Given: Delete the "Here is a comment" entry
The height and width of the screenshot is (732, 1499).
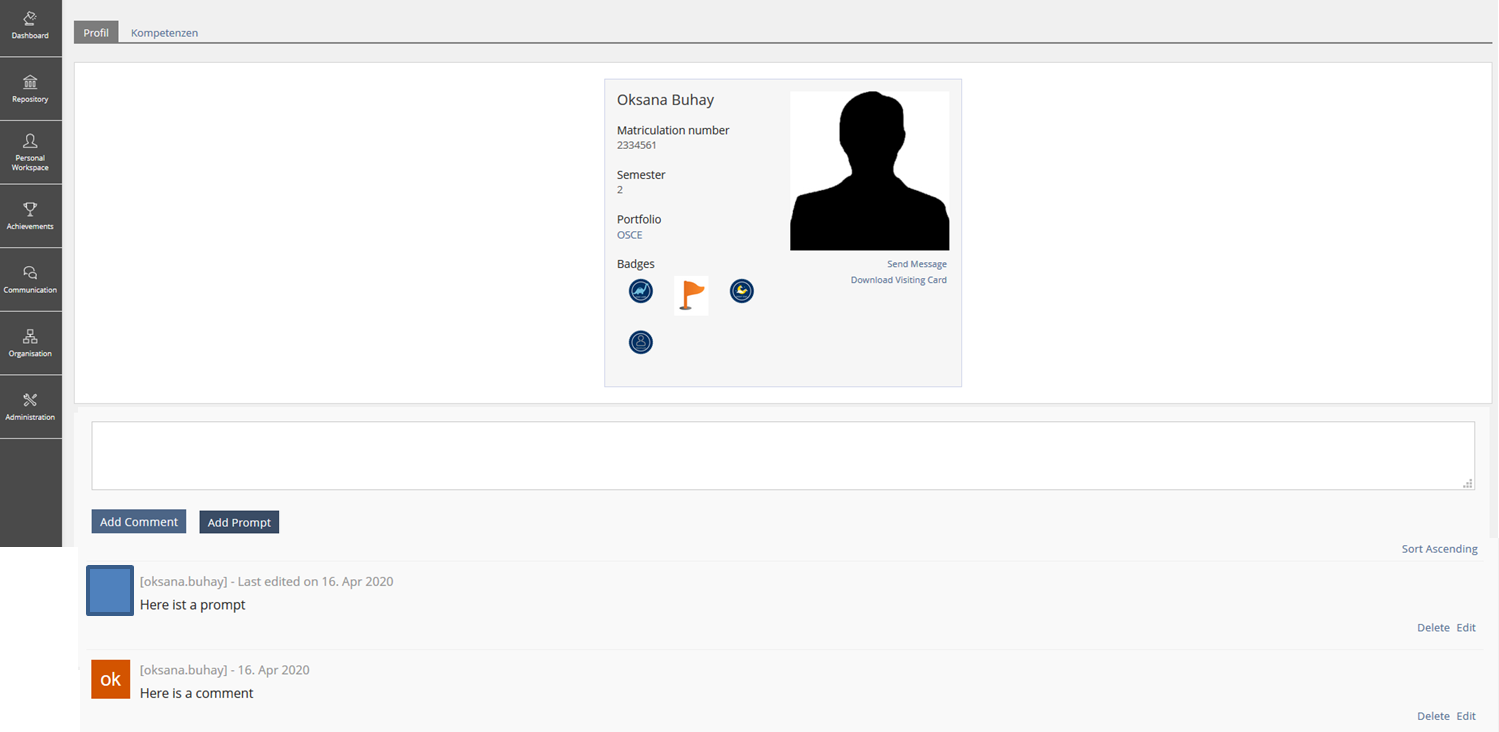Looking at the screenshot, I should point(1433,716).
